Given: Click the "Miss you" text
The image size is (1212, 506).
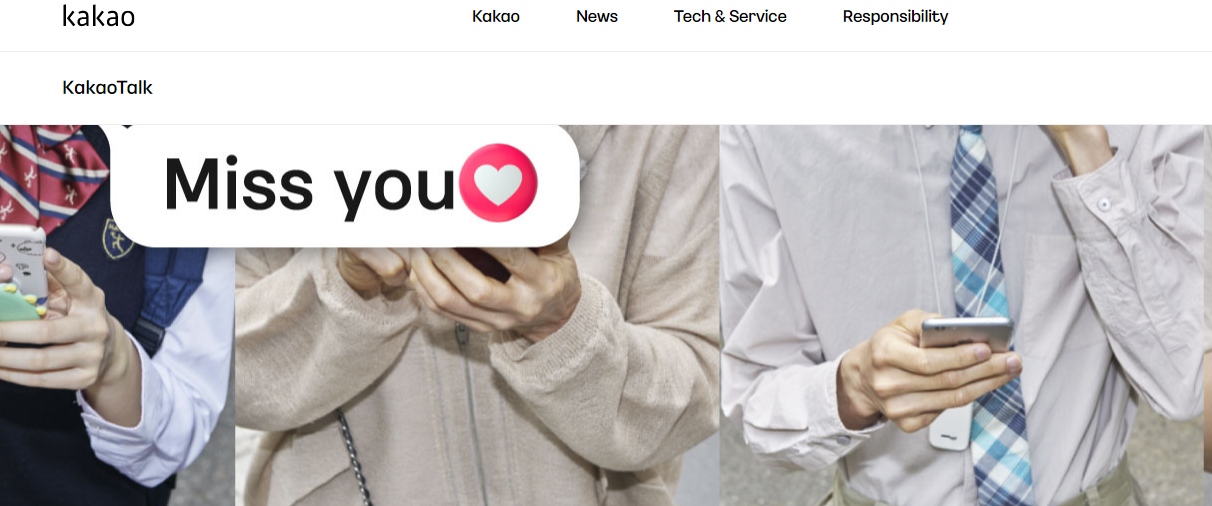Looking at the screenshot, I should point(309,184).
